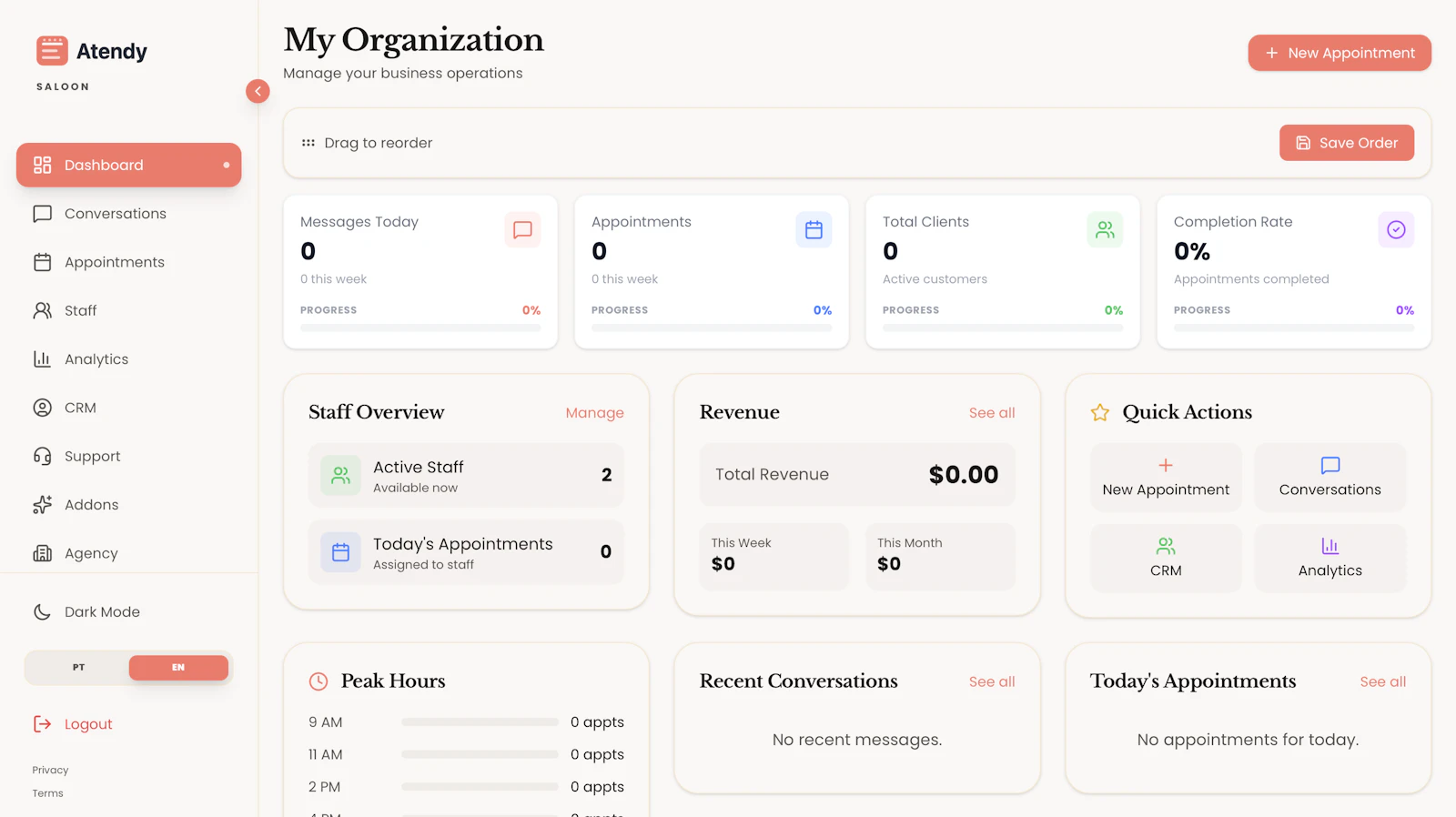Image resolution: width=1456 pixels, height=817 pixels.
Task: Click the Today's Appointments calendar icon in Staff Overview
Action: [x=340, y=552]
